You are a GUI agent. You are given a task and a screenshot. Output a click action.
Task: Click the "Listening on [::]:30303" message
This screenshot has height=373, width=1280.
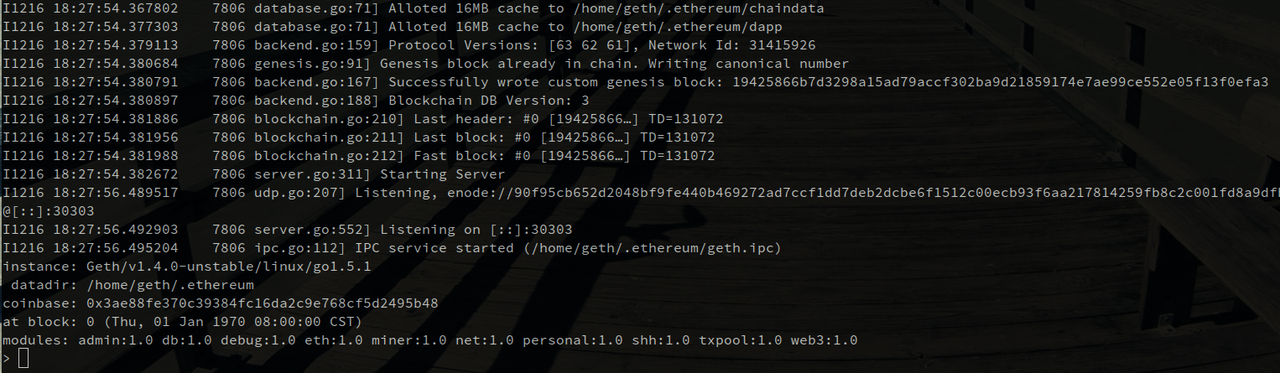(468, 229)
